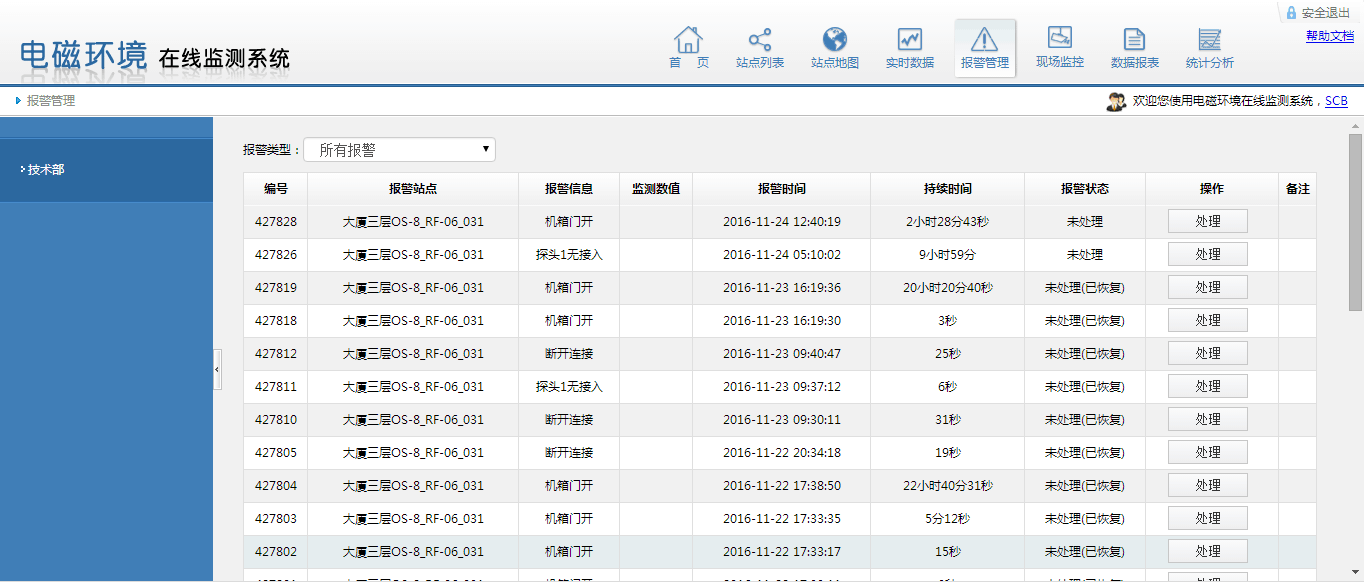Viewport: 1364px width, 582px height.
Task: Select row number 427828 cell
Action: pos(276,221)
